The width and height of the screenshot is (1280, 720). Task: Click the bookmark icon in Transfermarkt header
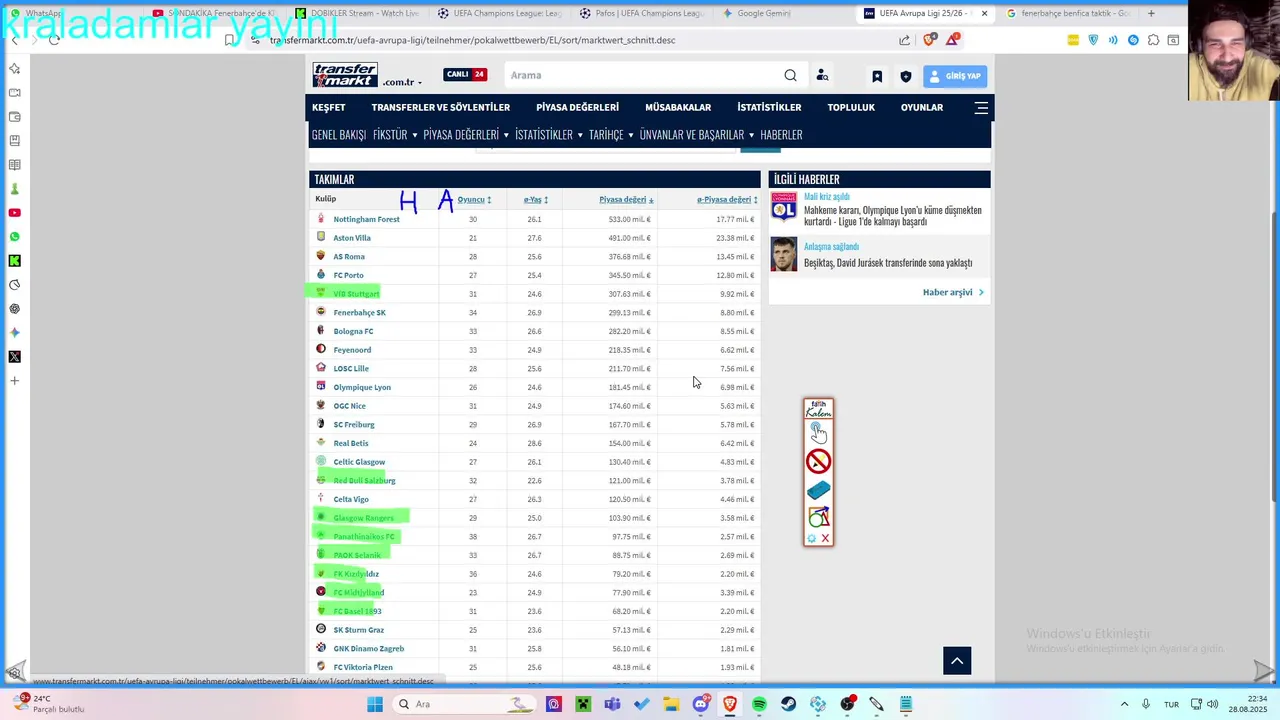click(877, 76)
